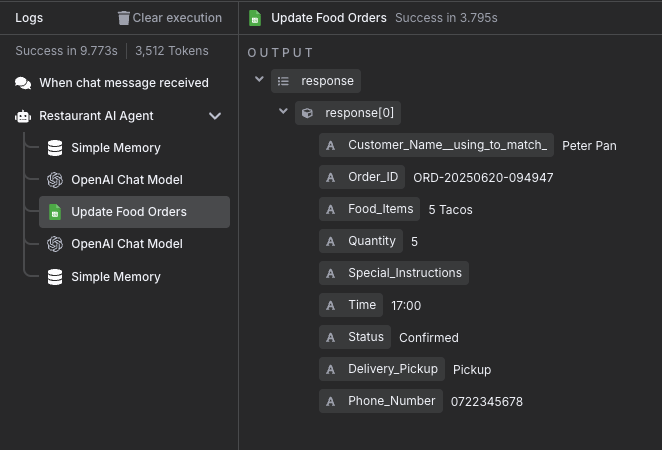The image size is (662, 450).
Task: Click the Customer_Name__using_to_match_ field pill
Action: (436, 145)
